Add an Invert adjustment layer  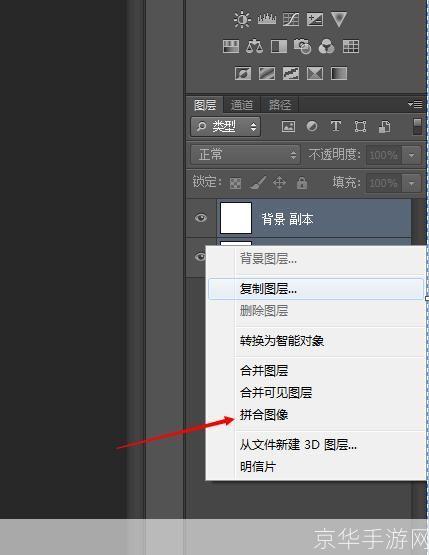[x=243, y=74]
